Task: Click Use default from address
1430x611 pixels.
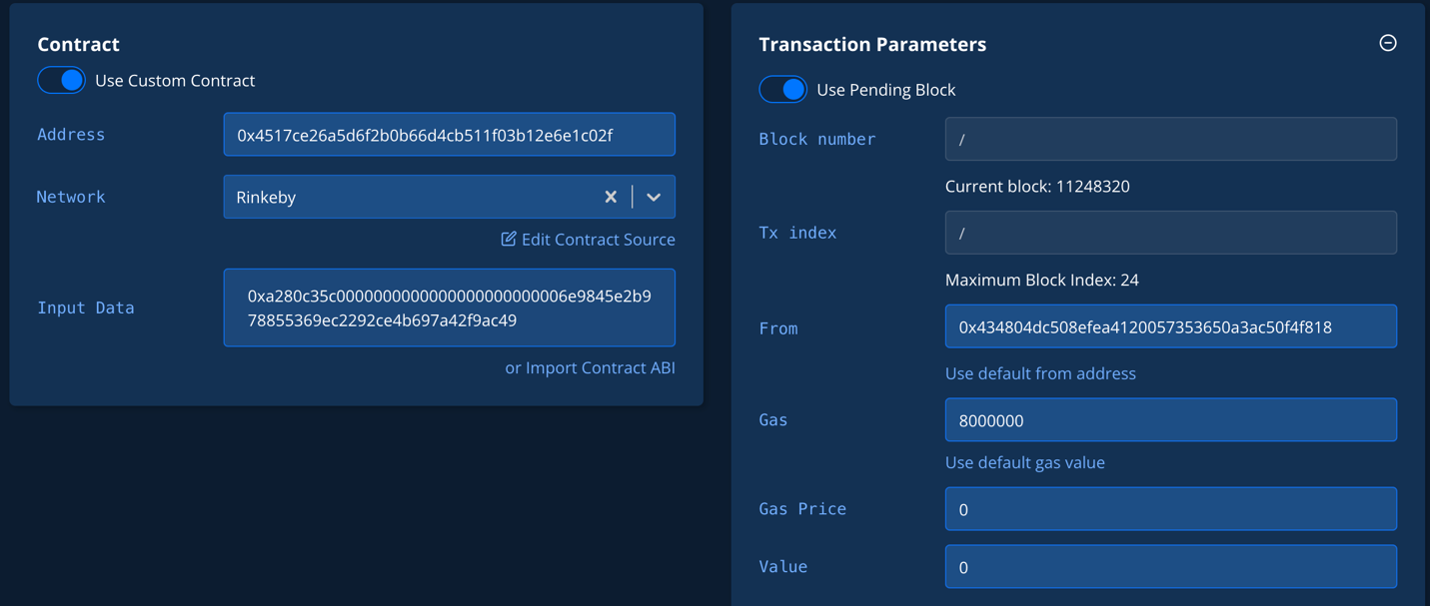Action: pyautogui.click(x=1040, y=373)
